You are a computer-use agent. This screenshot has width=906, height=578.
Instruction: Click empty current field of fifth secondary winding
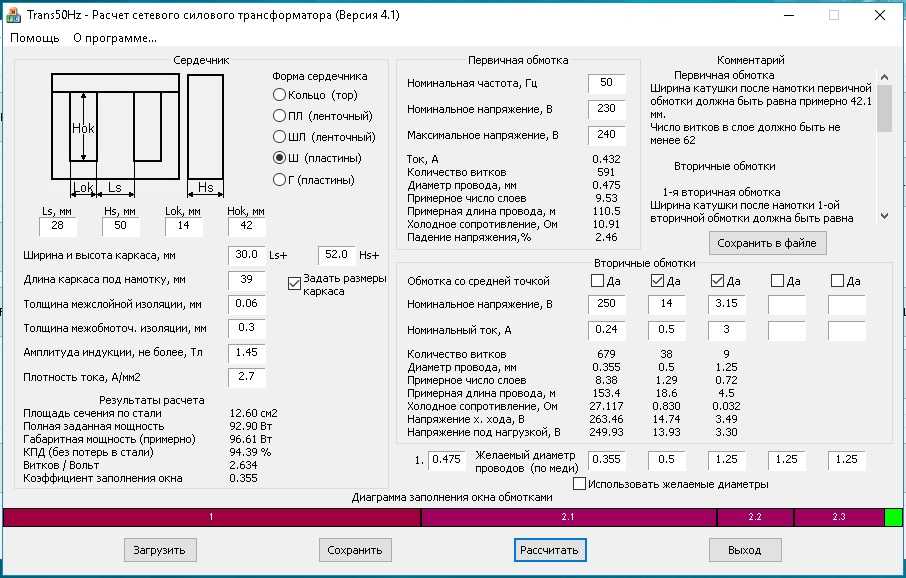click(x=846, y=330)
